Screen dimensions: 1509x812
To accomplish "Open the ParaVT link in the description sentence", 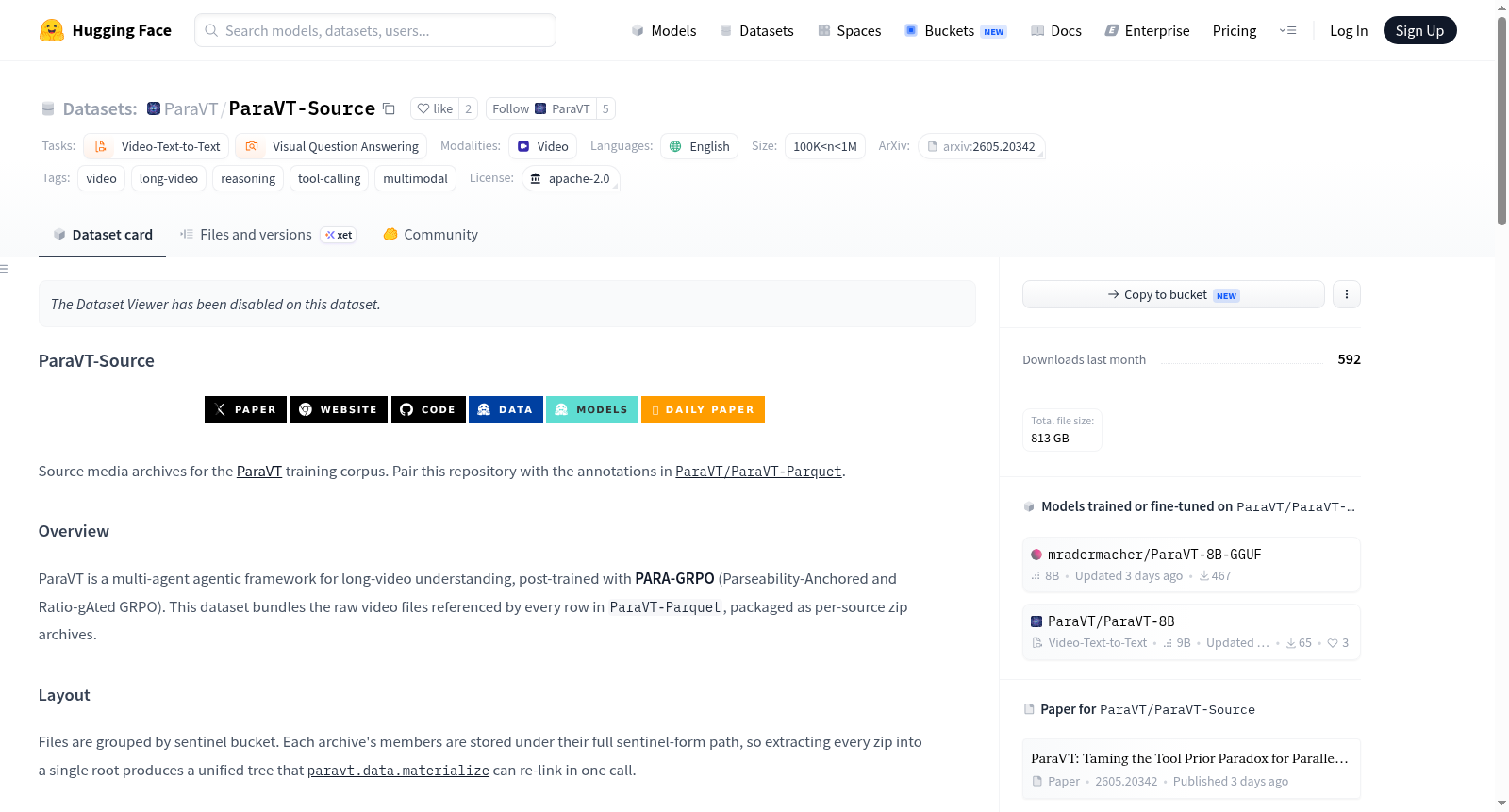I will (x=259, y=472).
